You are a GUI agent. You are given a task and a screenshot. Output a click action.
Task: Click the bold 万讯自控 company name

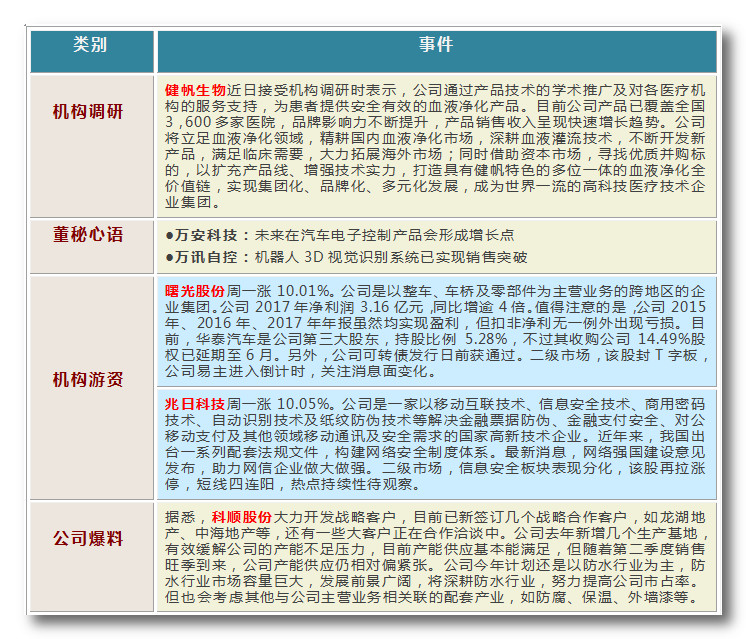(207, 257)
